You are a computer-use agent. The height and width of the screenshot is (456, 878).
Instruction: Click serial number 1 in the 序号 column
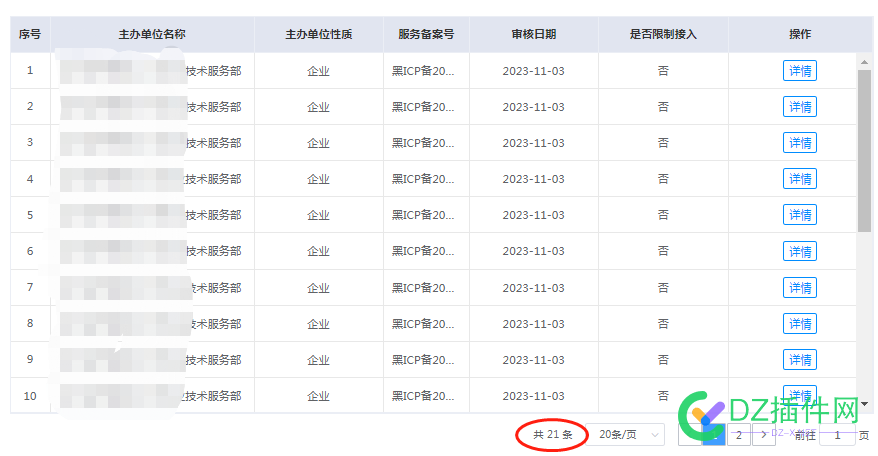[30, 71]
